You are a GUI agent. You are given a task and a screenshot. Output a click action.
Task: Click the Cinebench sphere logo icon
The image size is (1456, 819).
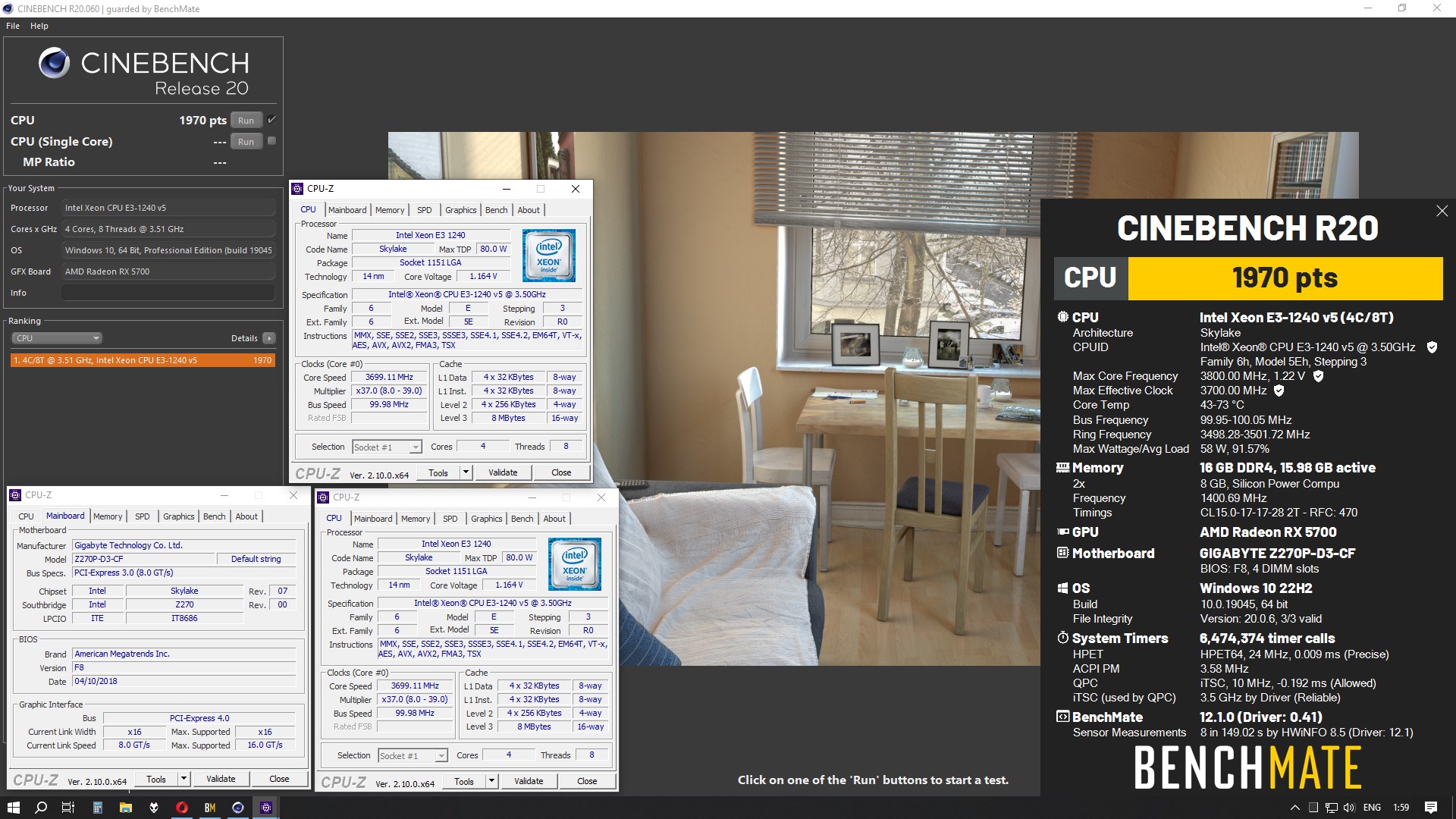click(x=55, y=63)
